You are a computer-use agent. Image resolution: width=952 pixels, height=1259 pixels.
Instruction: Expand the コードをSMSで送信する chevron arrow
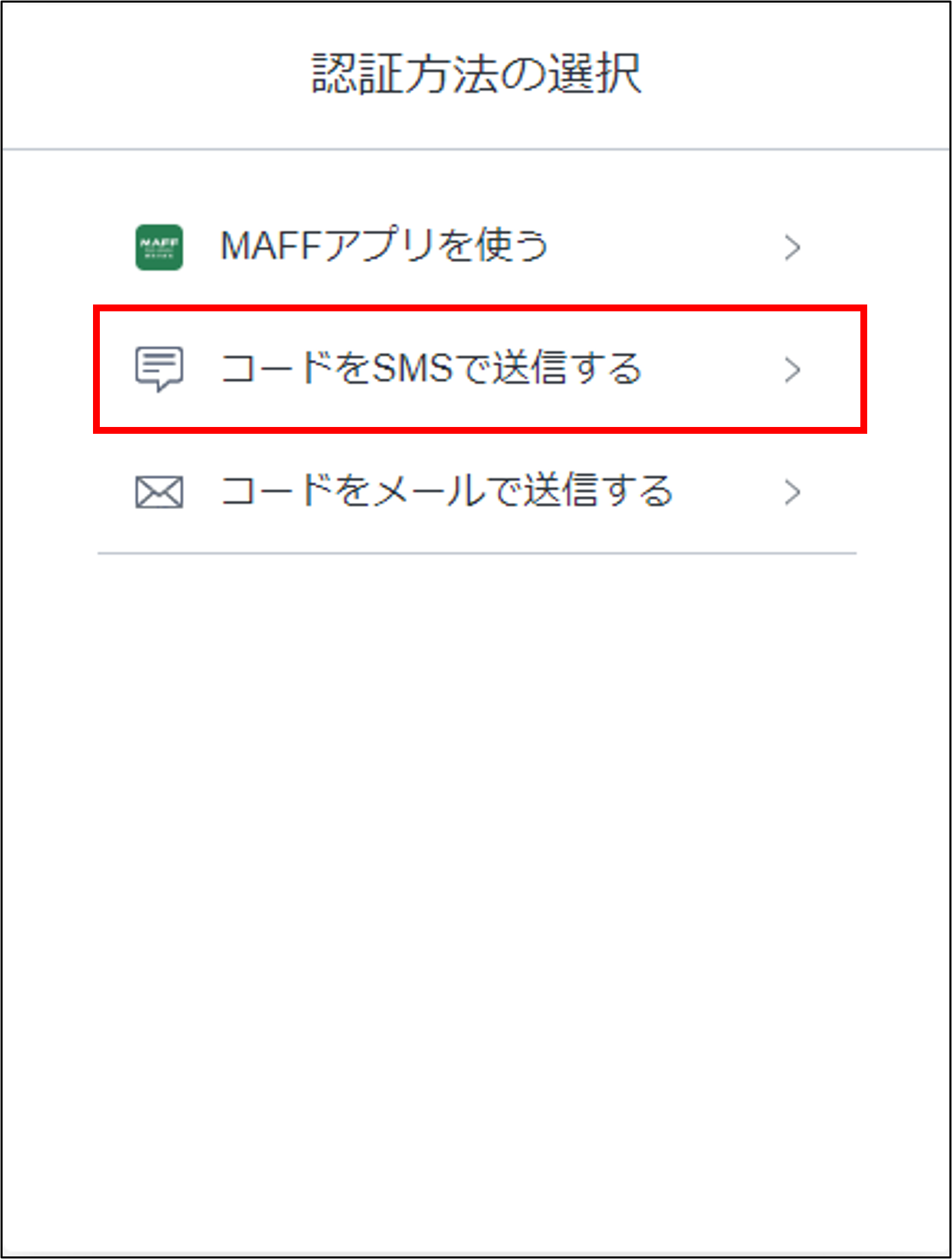point(792,369)
